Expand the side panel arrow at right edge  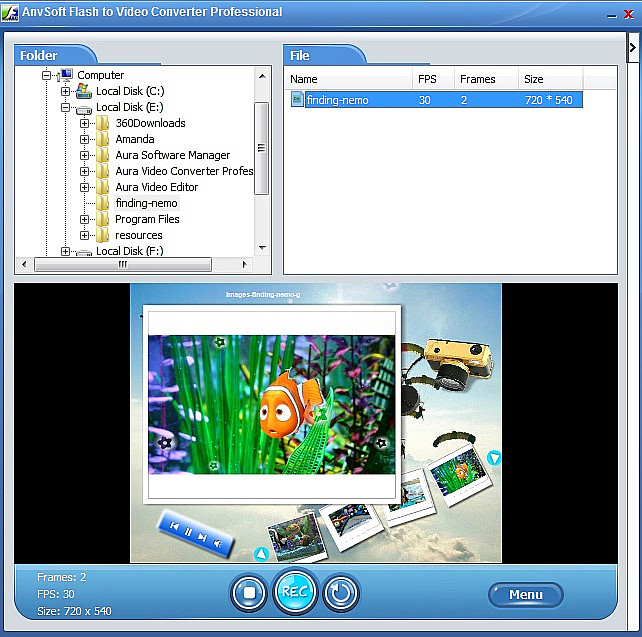coord(633,47)
